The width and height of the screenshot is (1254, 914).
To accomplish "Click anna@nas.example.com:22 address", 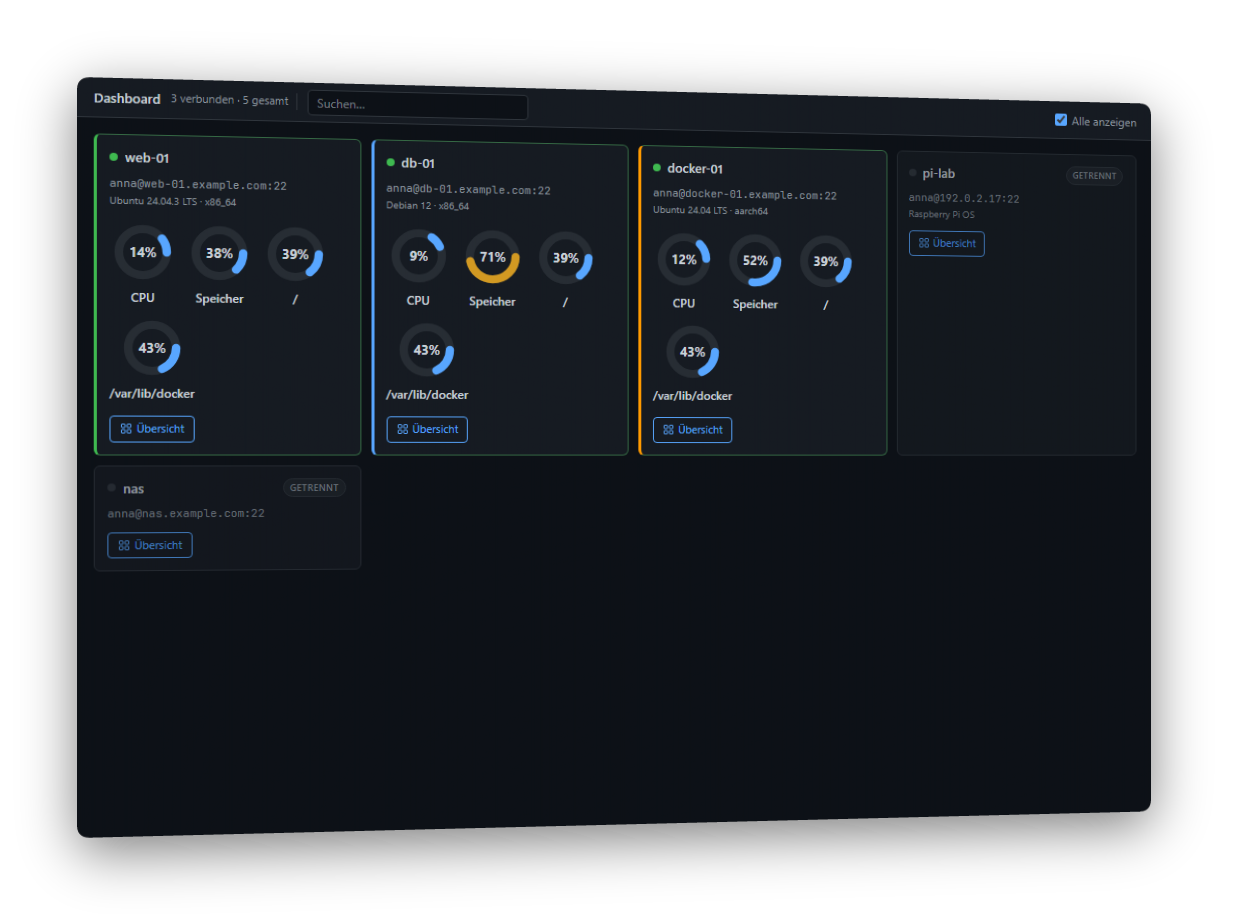I will tap(186, 514).
